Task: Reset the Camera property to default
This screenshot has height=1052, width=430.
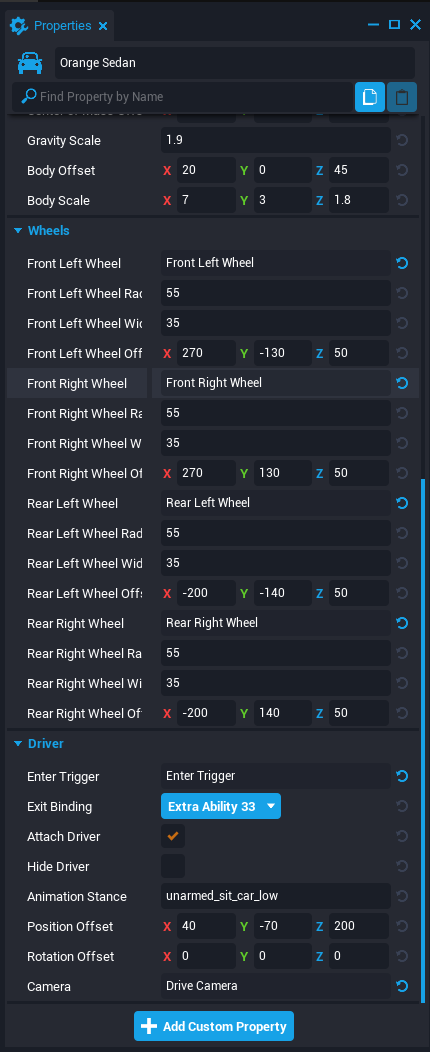Action: [402, 986]
